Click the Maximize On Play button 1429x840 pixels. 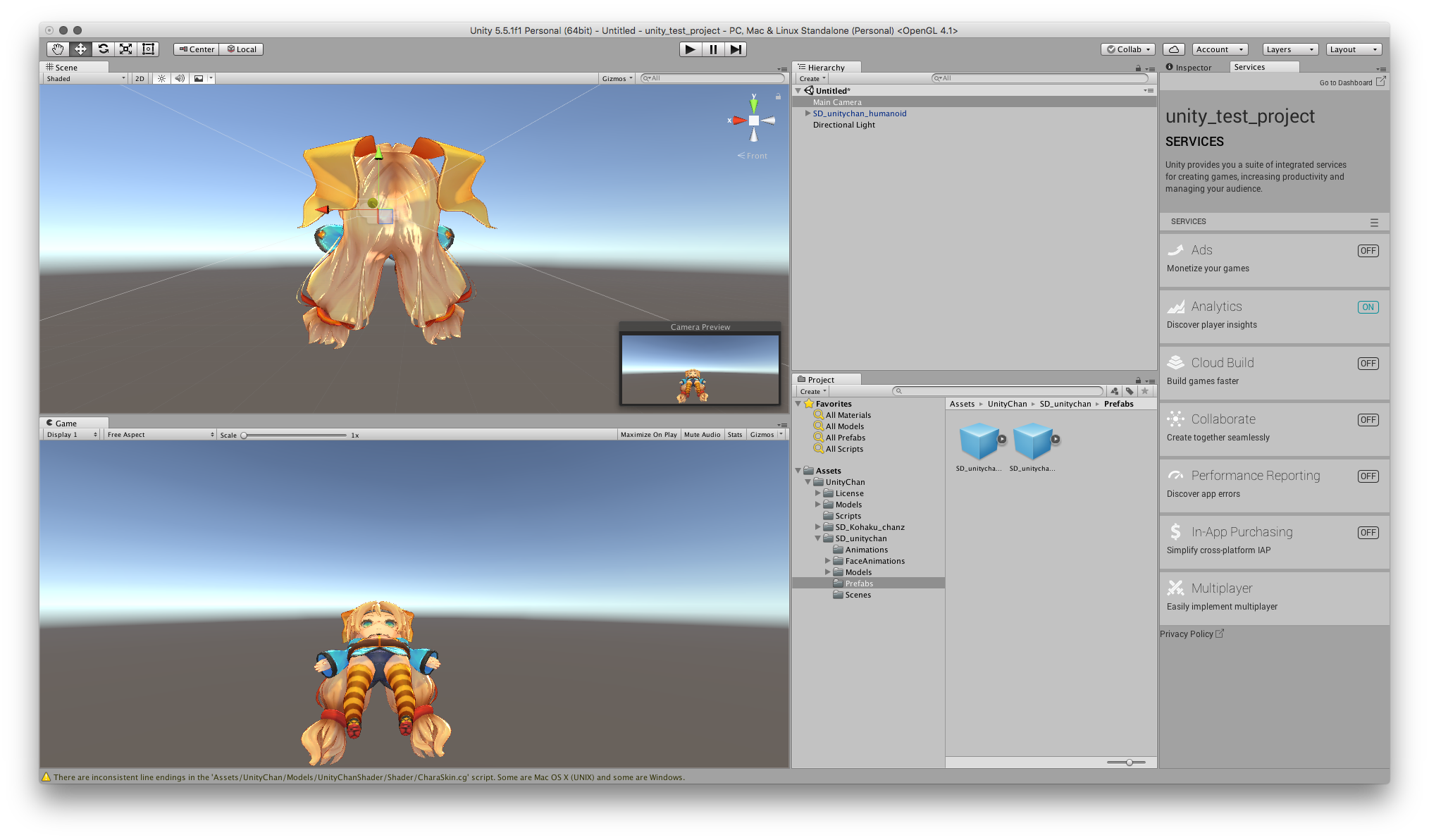click(x=648, y=434)
